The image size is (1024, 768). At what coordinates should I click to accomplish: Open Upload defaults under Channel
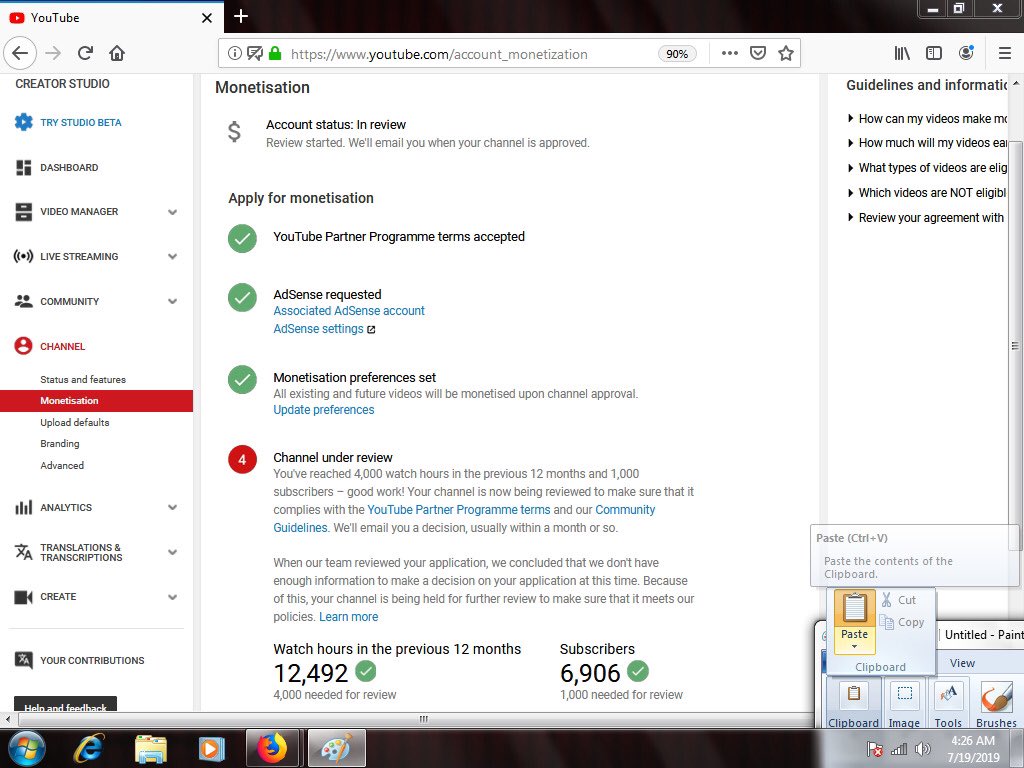pos(74,423)
